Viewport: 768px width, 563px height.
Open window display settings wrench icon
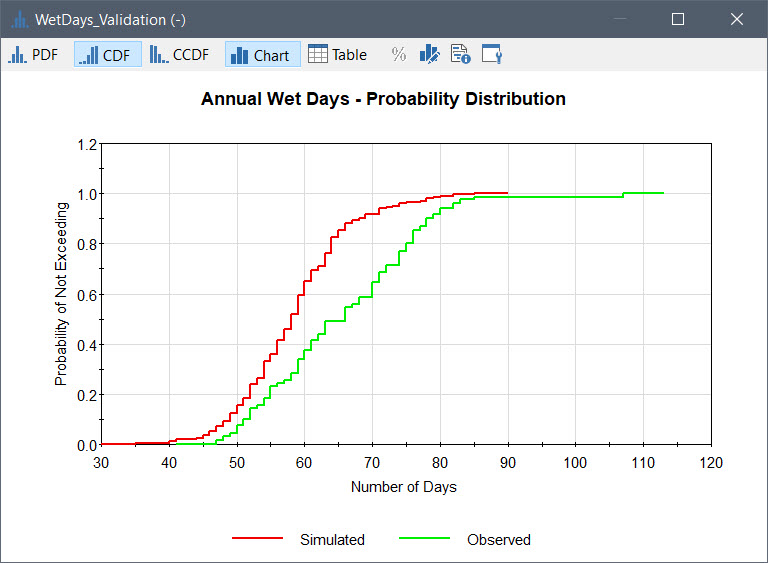coord(492,54)
